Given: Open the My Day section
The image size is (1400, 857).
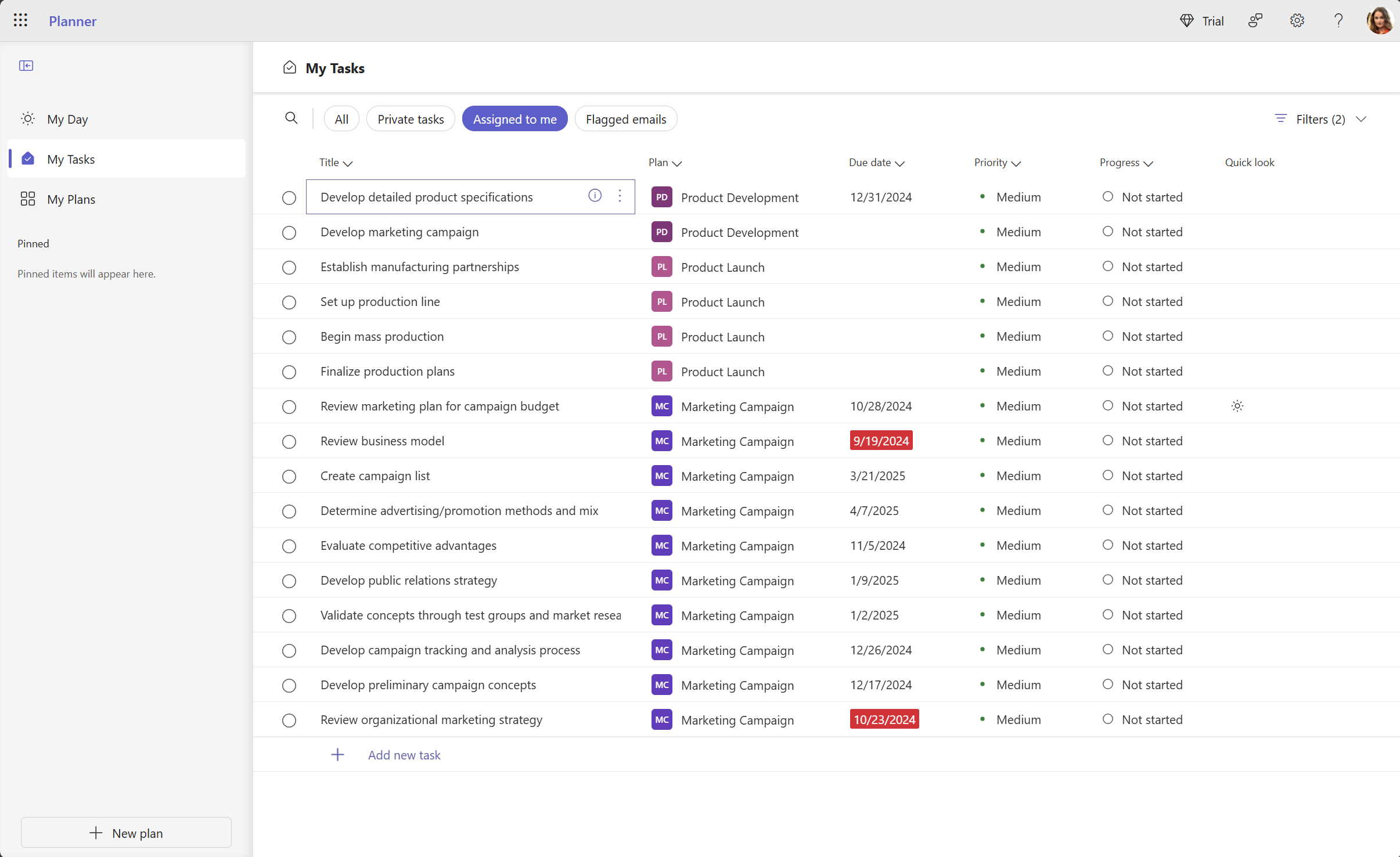Looking at the screenshot, I should pos(66,118).
